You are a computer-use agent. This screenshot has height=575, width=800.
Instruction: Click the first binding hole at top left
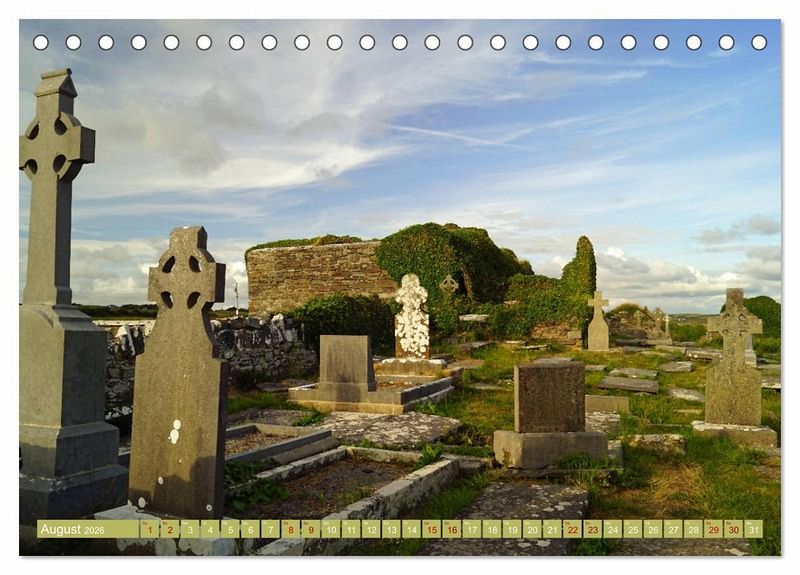click(40, 43)
